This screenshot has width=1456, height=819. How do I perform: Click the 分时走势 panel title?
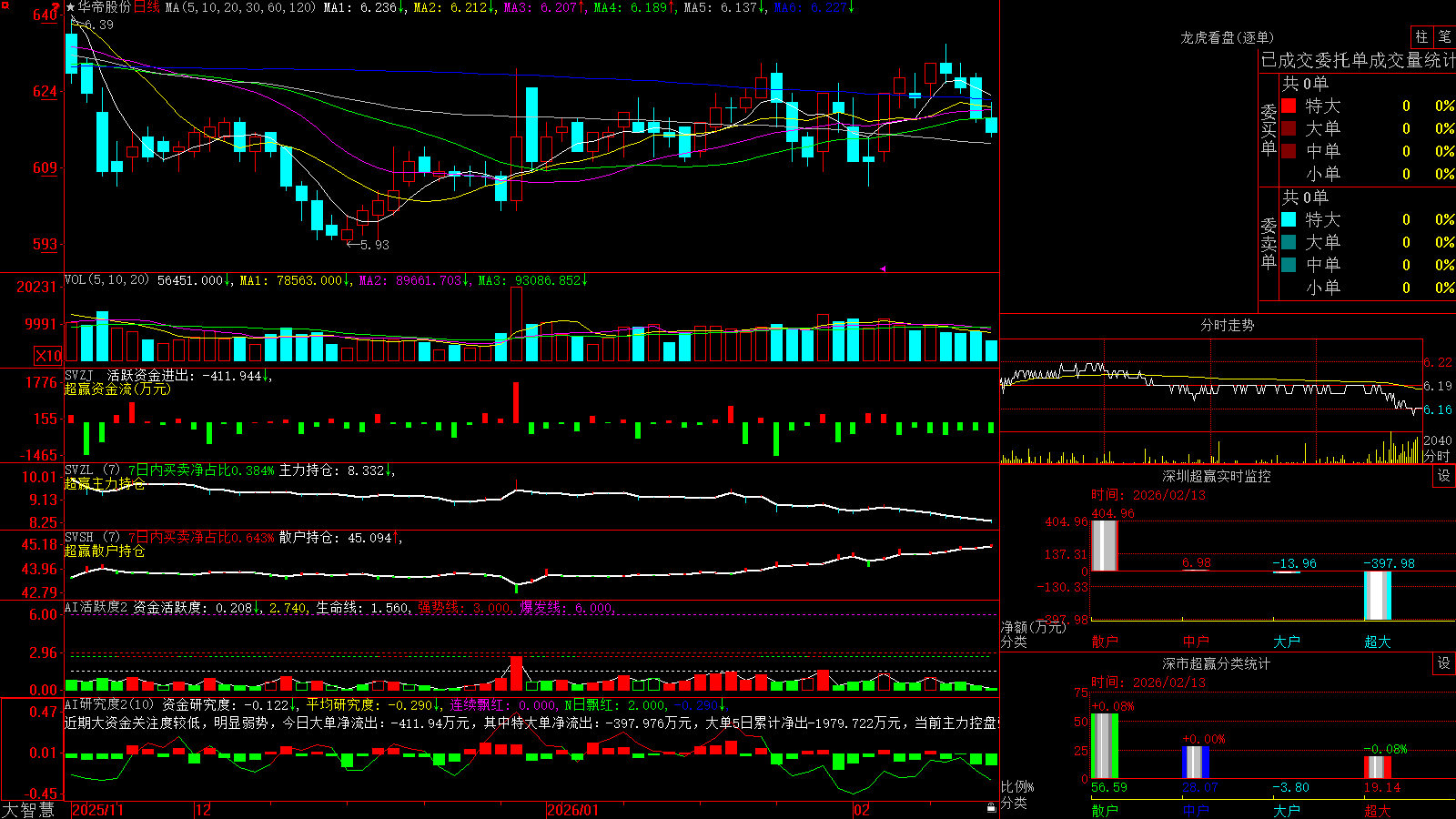pyautogui.click(x=1227, y=325)
